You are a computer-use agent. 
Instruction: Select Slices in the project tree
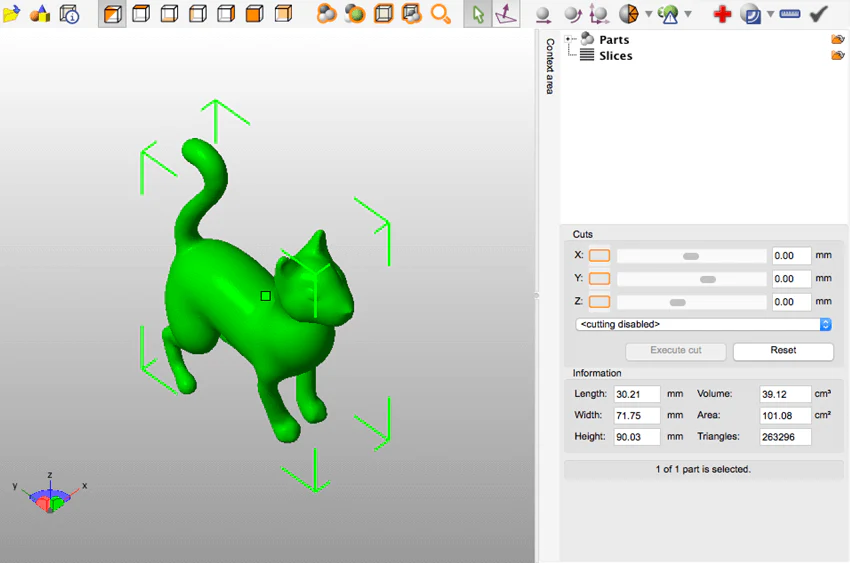point(616,56)
